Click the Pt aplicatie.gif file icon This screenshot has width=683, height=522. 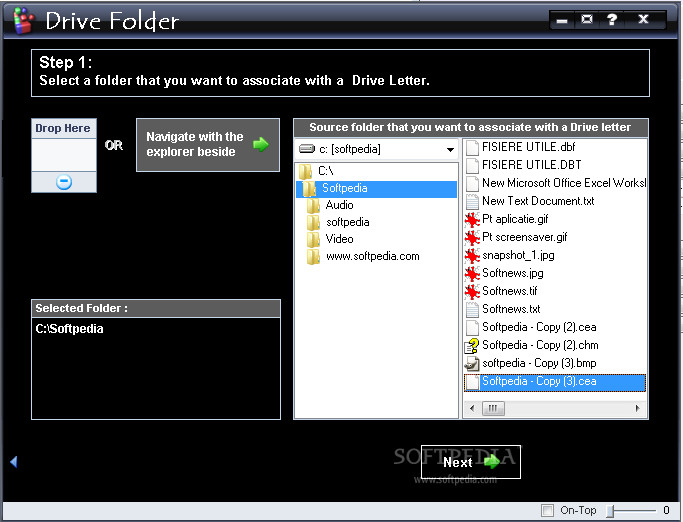pos(472,220)
